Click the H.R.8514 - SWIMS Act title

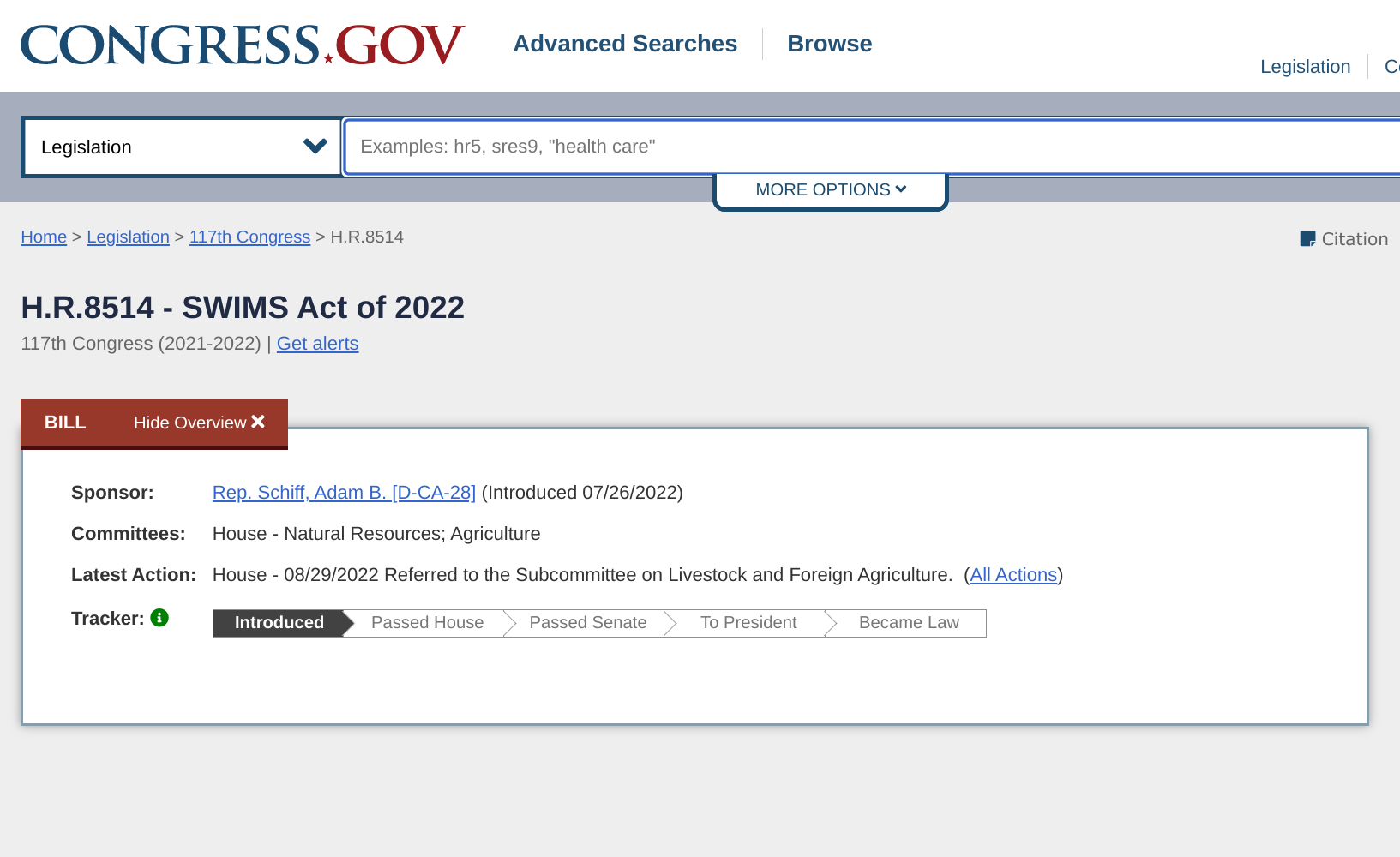[x=243, y=308]
